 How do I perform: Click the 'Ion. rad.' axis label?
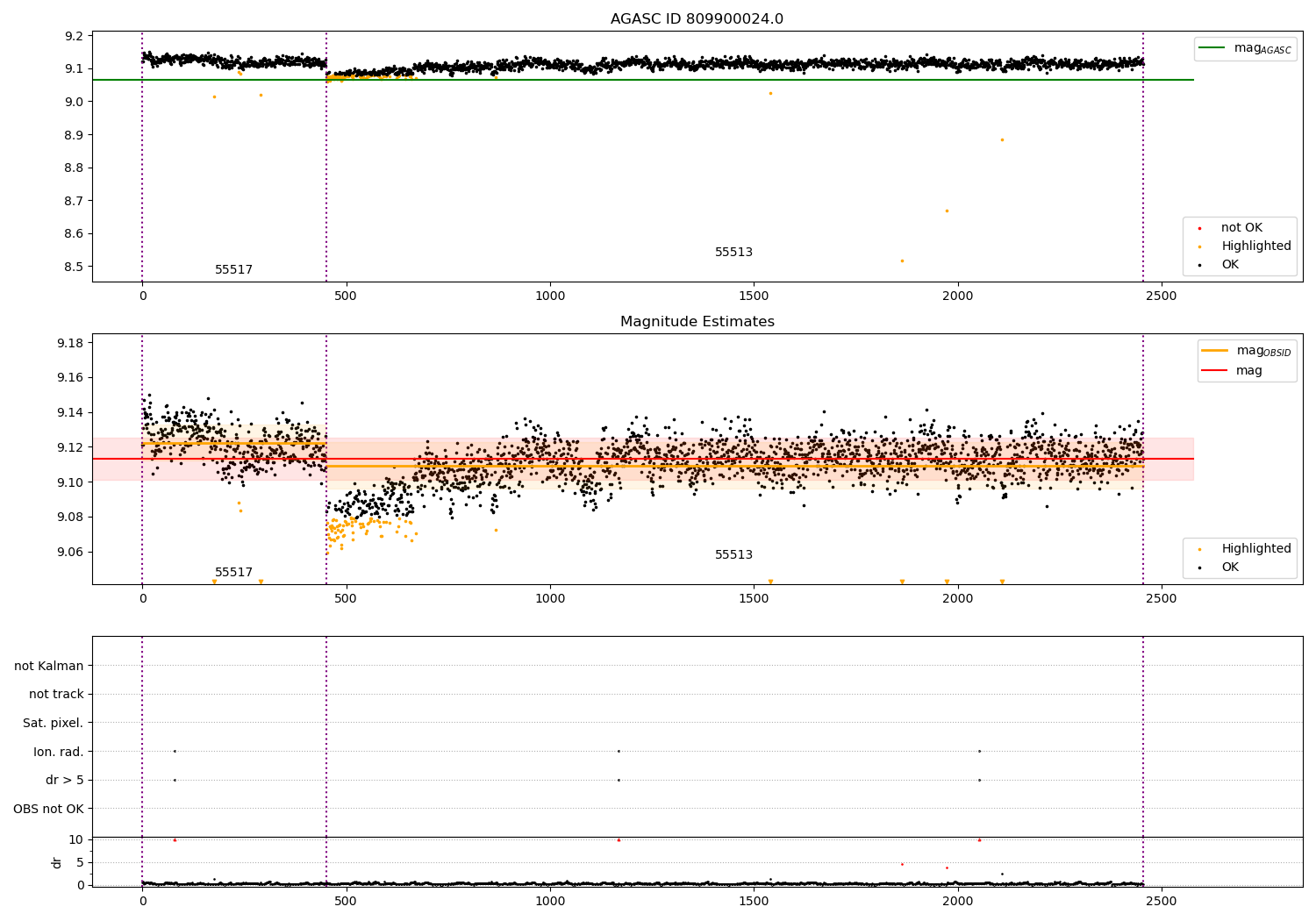(59, 752)
